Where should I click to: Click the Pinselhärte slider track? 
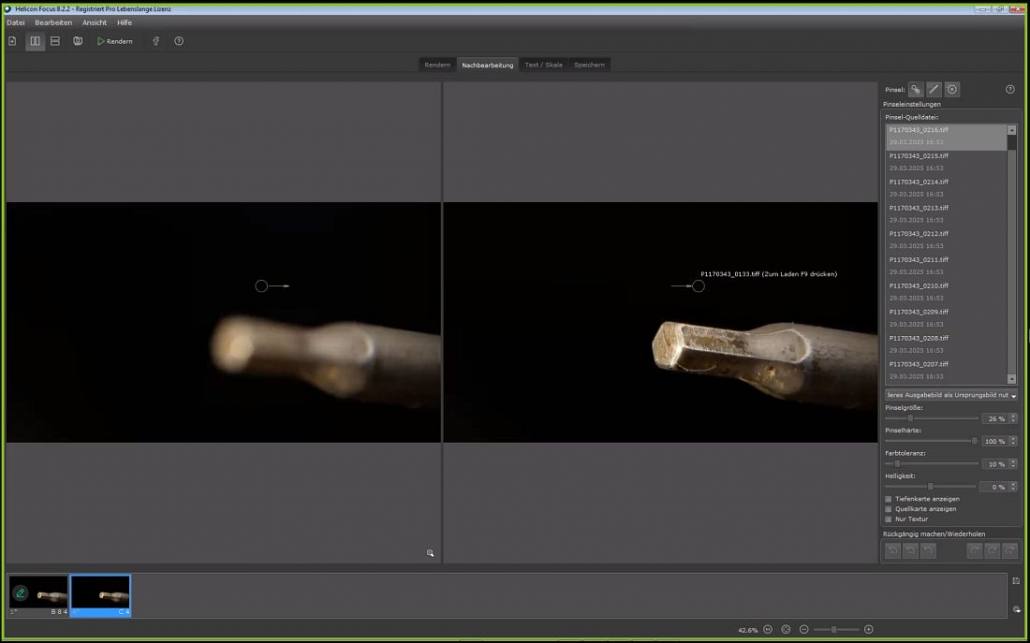point(930,440)
